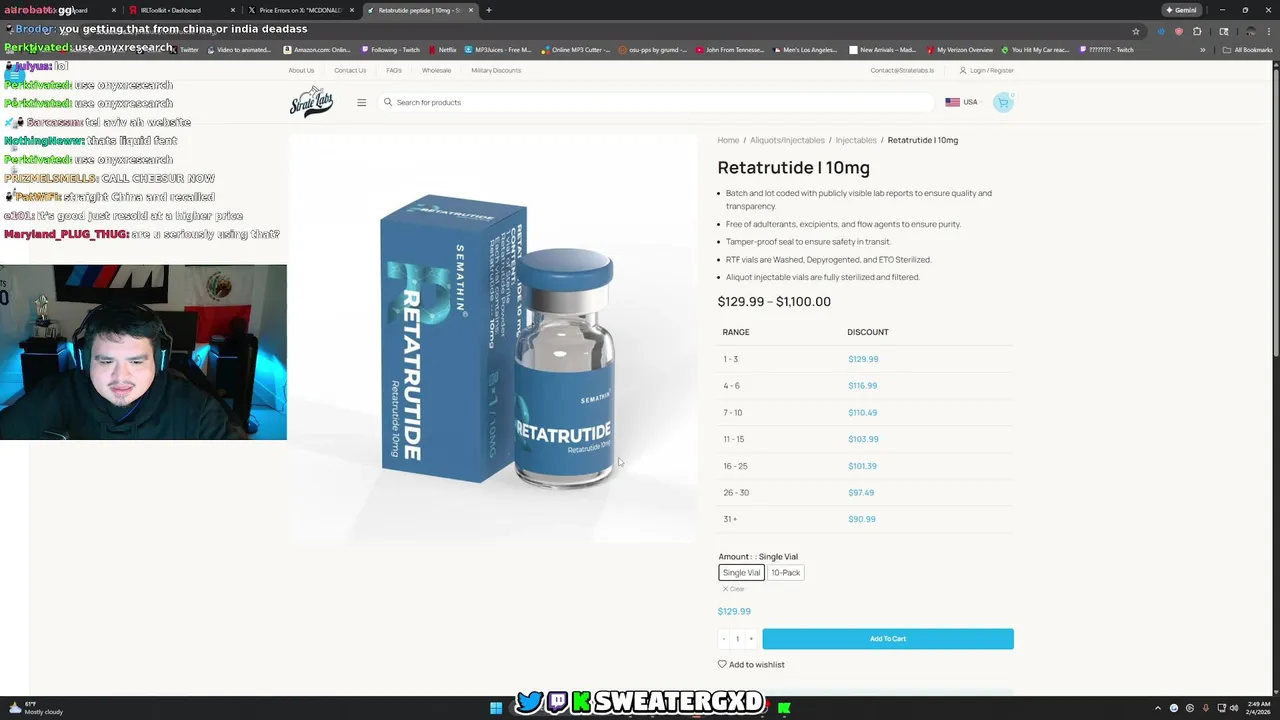The height and width of the screenshot is (720, 1280).
Task: Click the Strate Labs logo
Action: (311, 102)
